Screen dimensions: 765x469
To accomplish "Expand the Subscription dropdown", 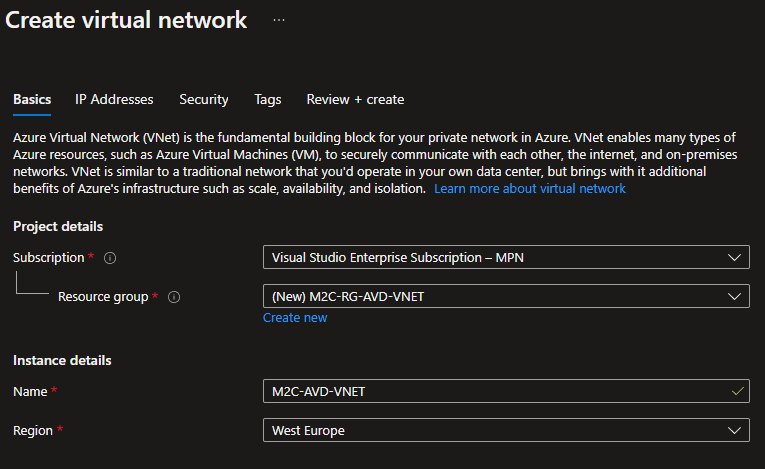I will 506,258.
